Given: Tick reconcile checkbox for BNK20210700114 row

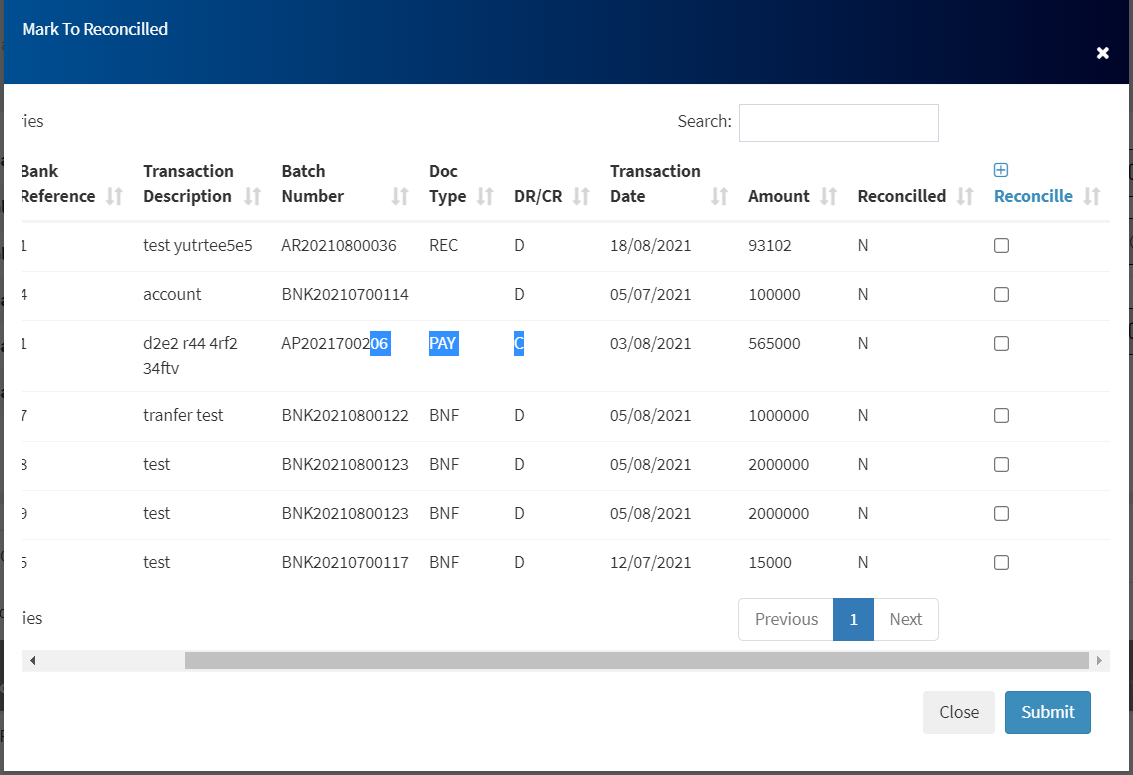Looking at the screenshot, I should click(1001, 295).
